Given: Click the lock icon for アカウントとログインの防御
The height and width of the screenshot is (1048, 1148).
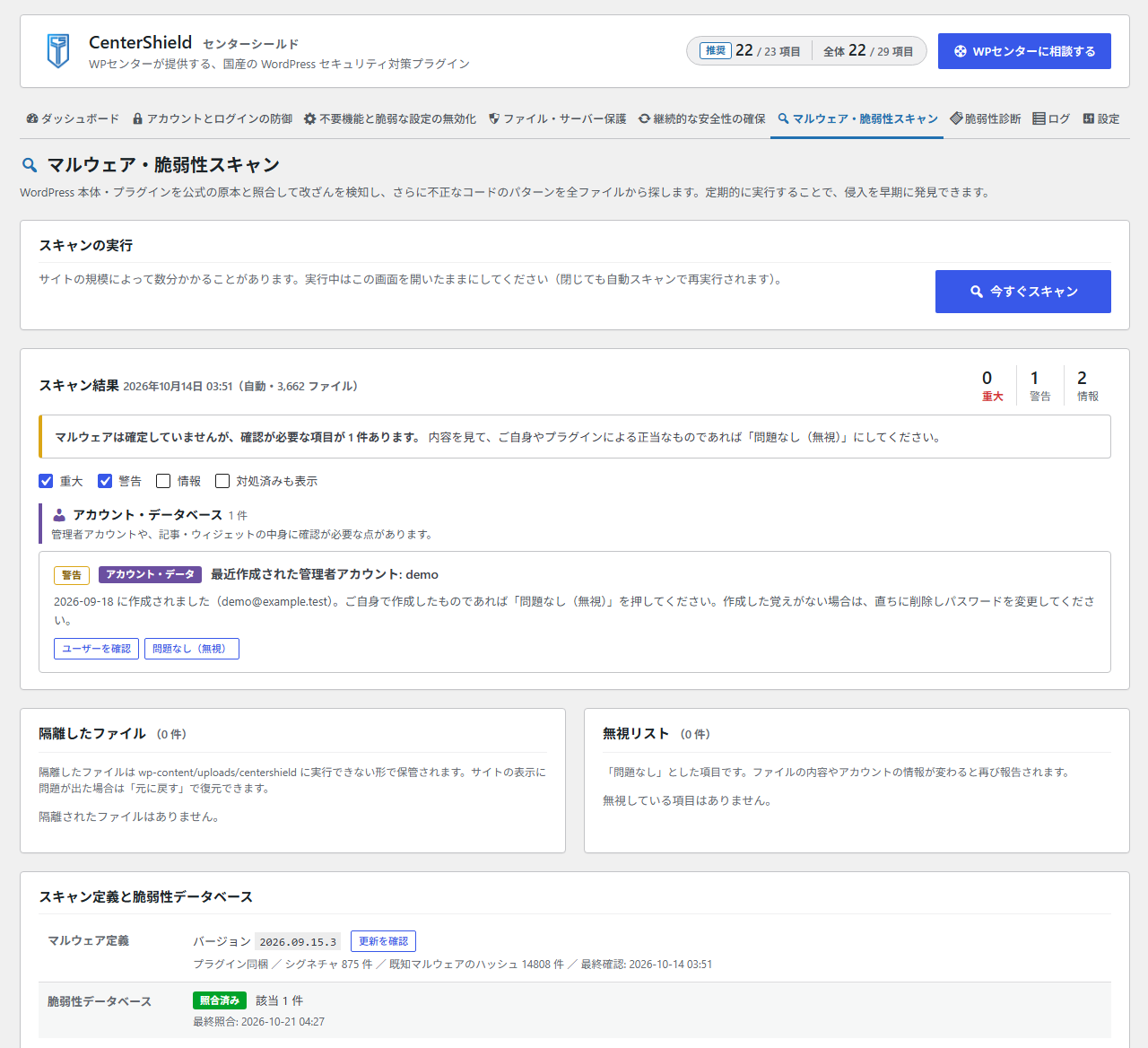Looking at the screenshot, I should (x=137, y=118).
